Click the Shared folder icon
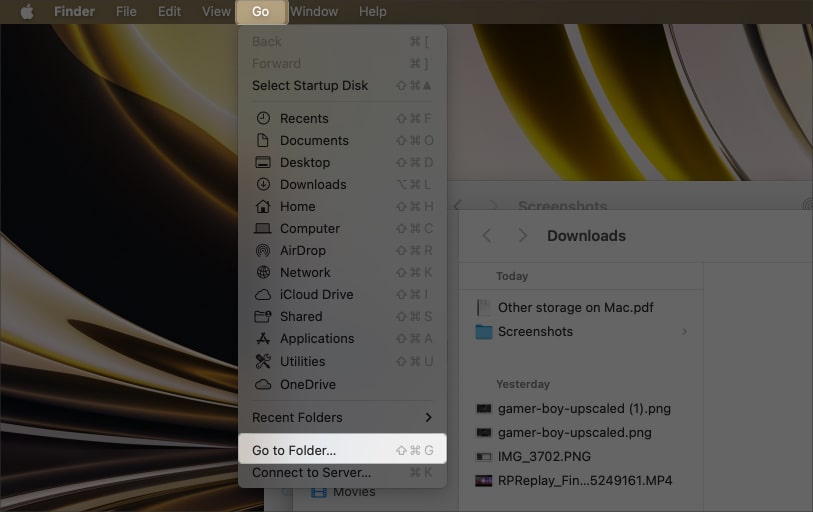813x512 pixels. (263, 316)
